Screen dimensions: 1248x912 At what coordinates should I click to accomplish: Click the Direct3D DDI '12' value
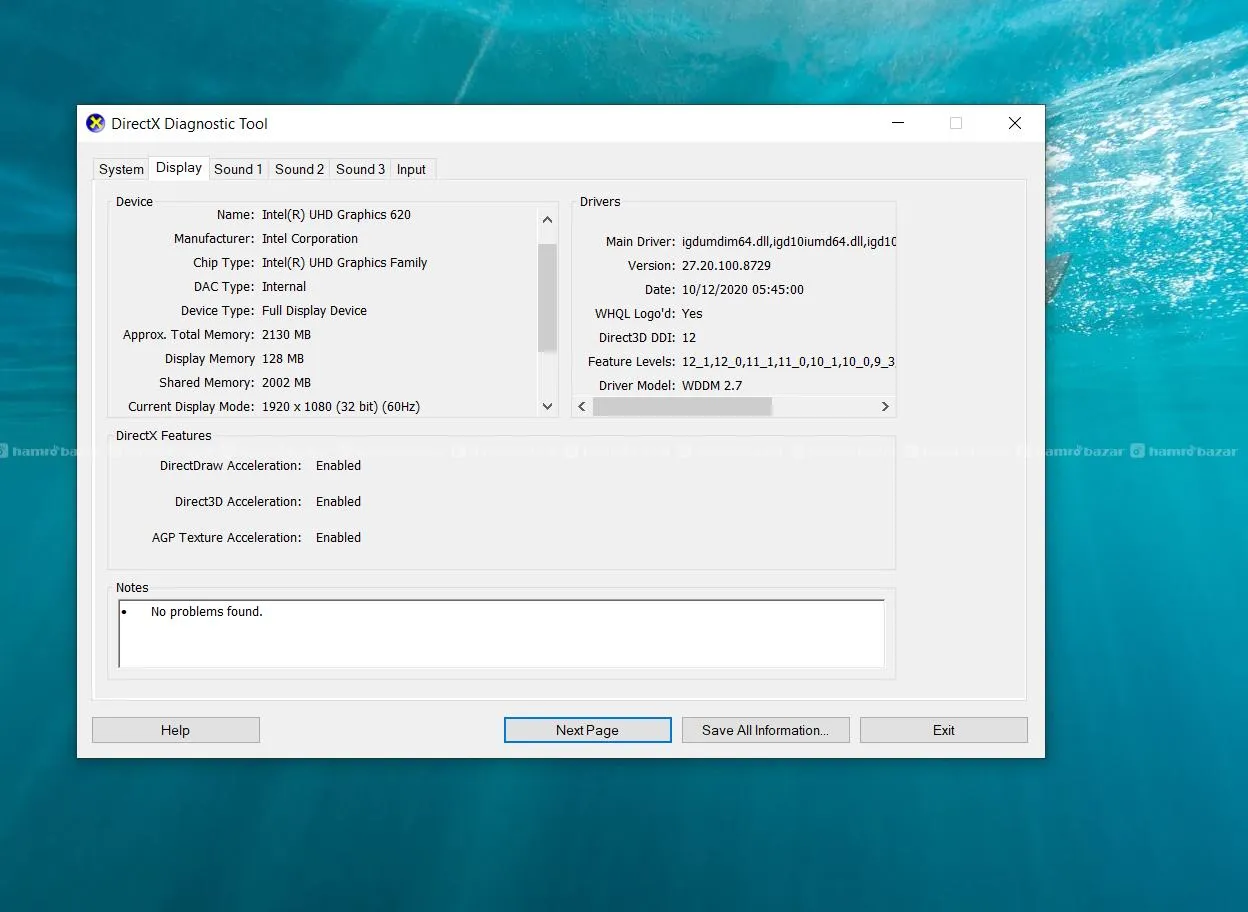point(689,337)
